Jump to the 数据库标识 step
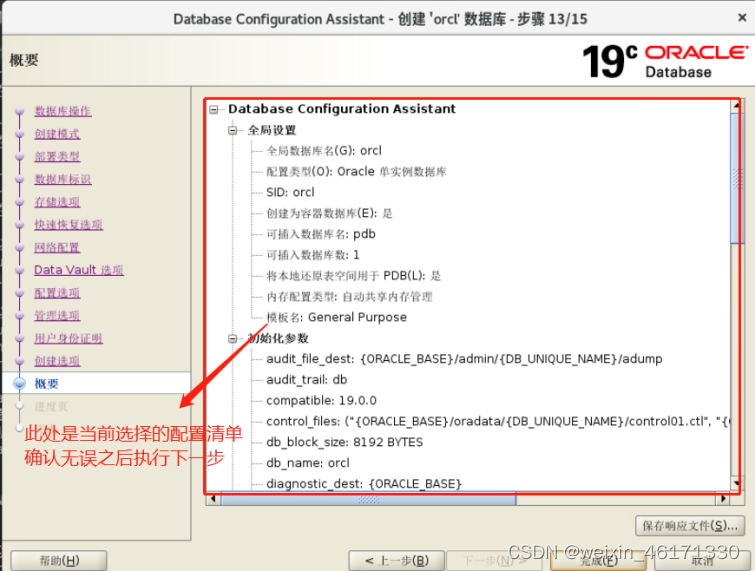The width and height of the screenshot is (755, 571). coord(63,179)
